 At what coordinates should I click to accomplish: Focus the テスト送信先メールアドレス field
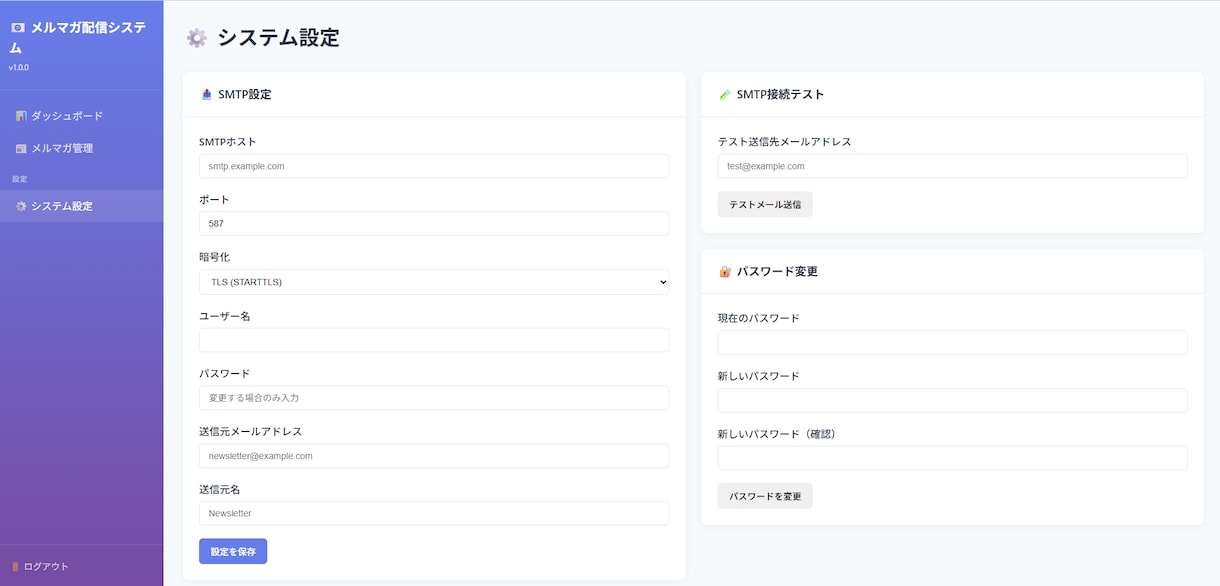click(953, 166)
